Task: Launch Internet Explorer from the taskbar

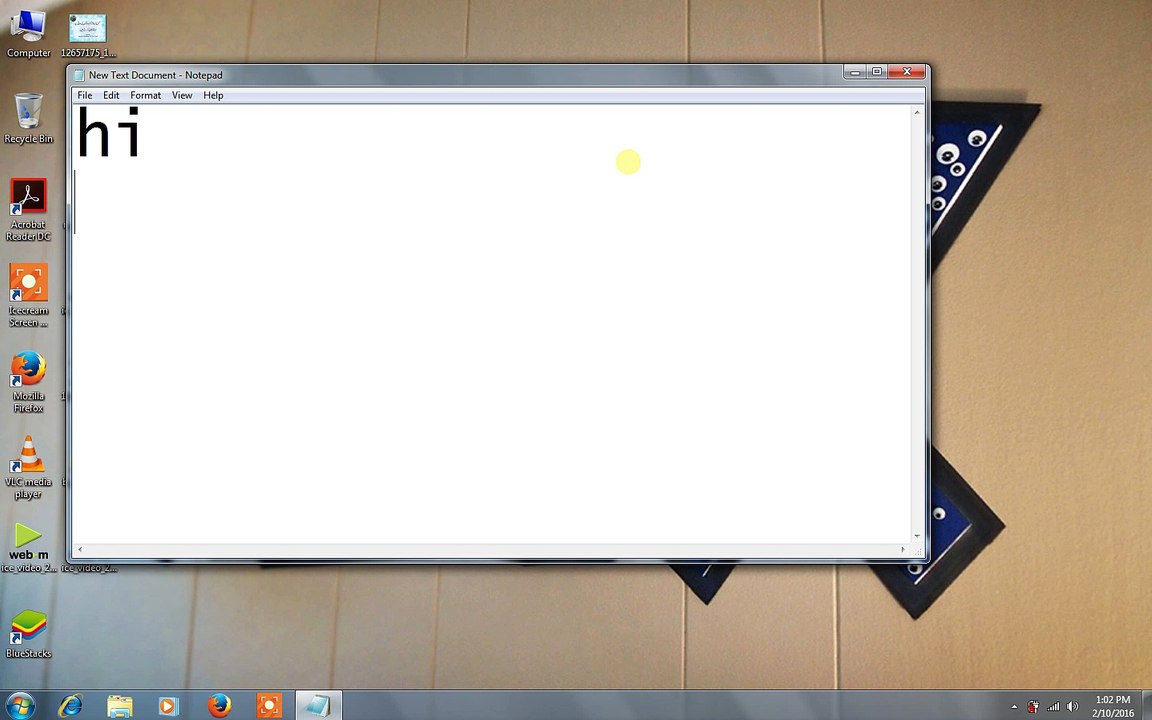Action: [x=71, y=705]
